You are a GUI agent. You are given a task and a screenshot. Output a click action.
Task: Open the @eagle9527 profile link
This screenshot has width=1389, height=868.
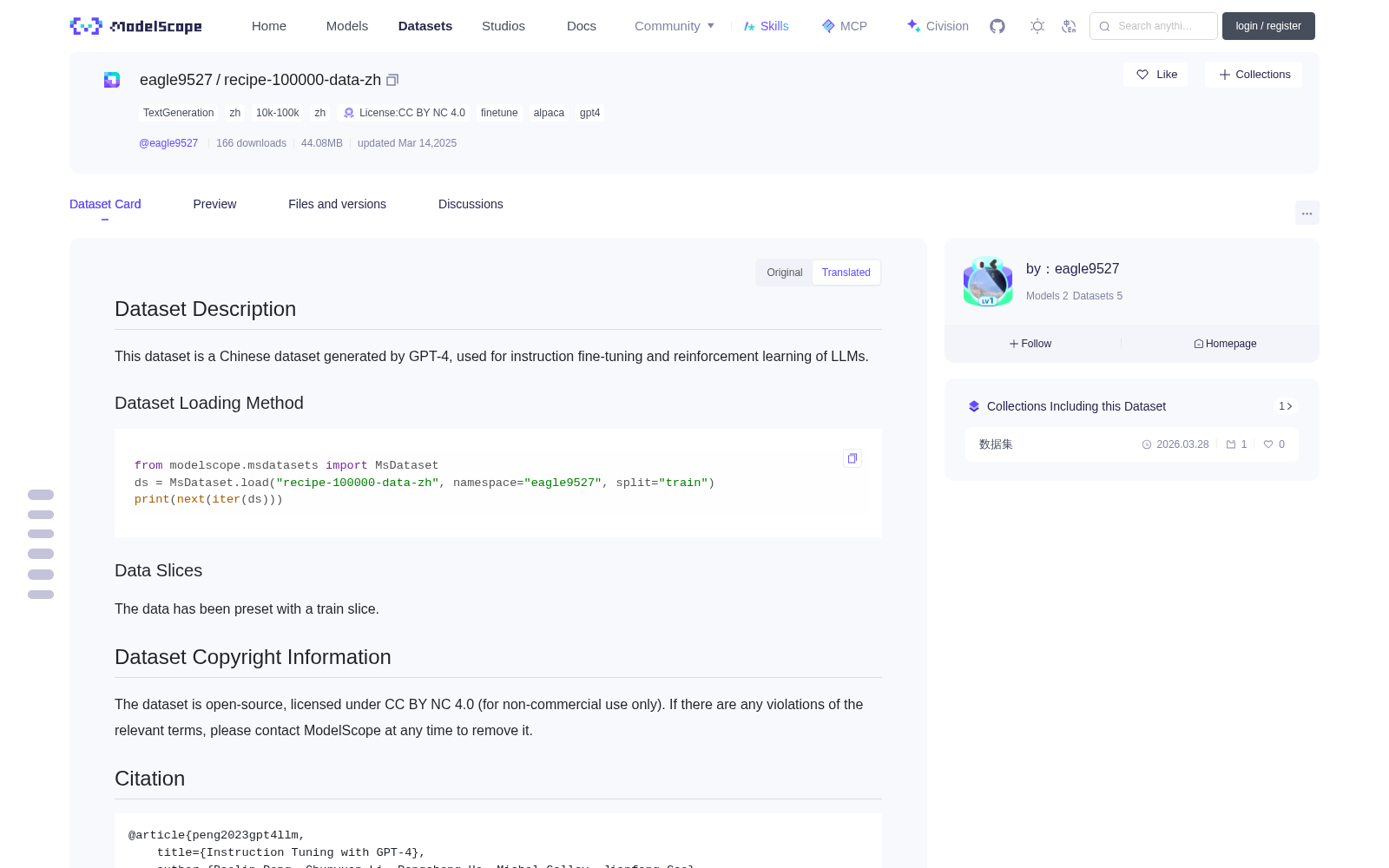[x=168, y=143]
